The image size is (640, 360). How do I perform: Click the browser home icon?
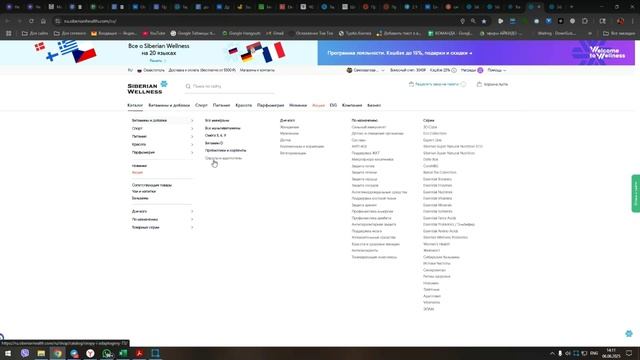point(43,21)
